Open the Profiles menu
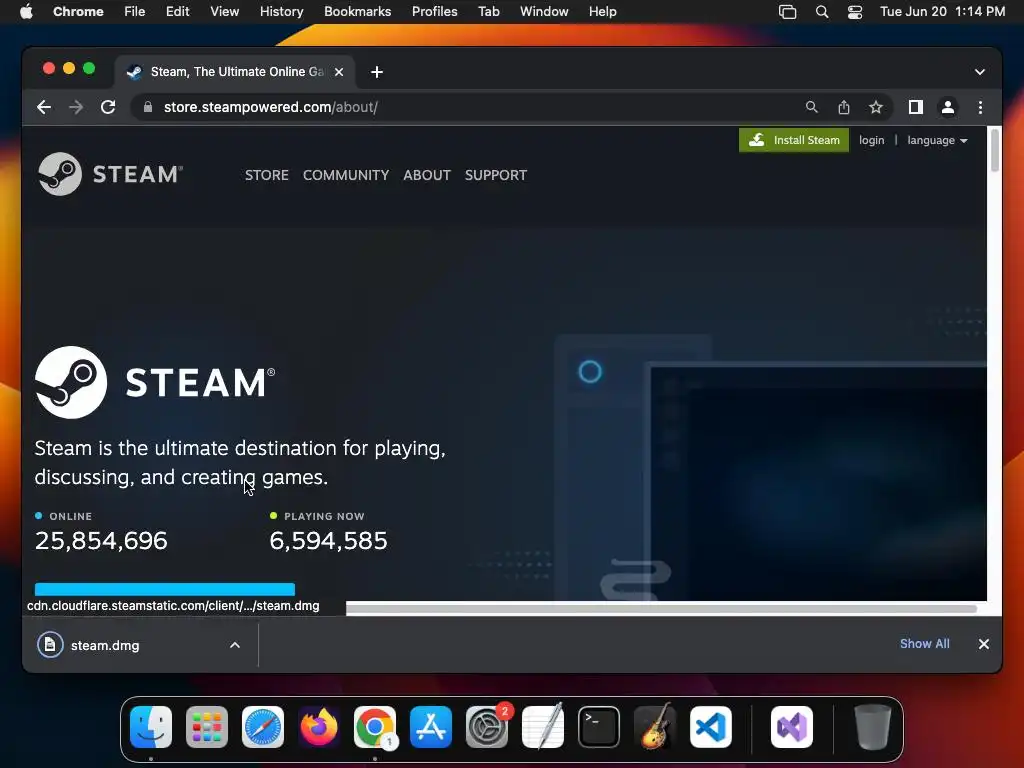The height and width of the screenshot is (768, 1024). pyautogui.click(x=434, y=11)
